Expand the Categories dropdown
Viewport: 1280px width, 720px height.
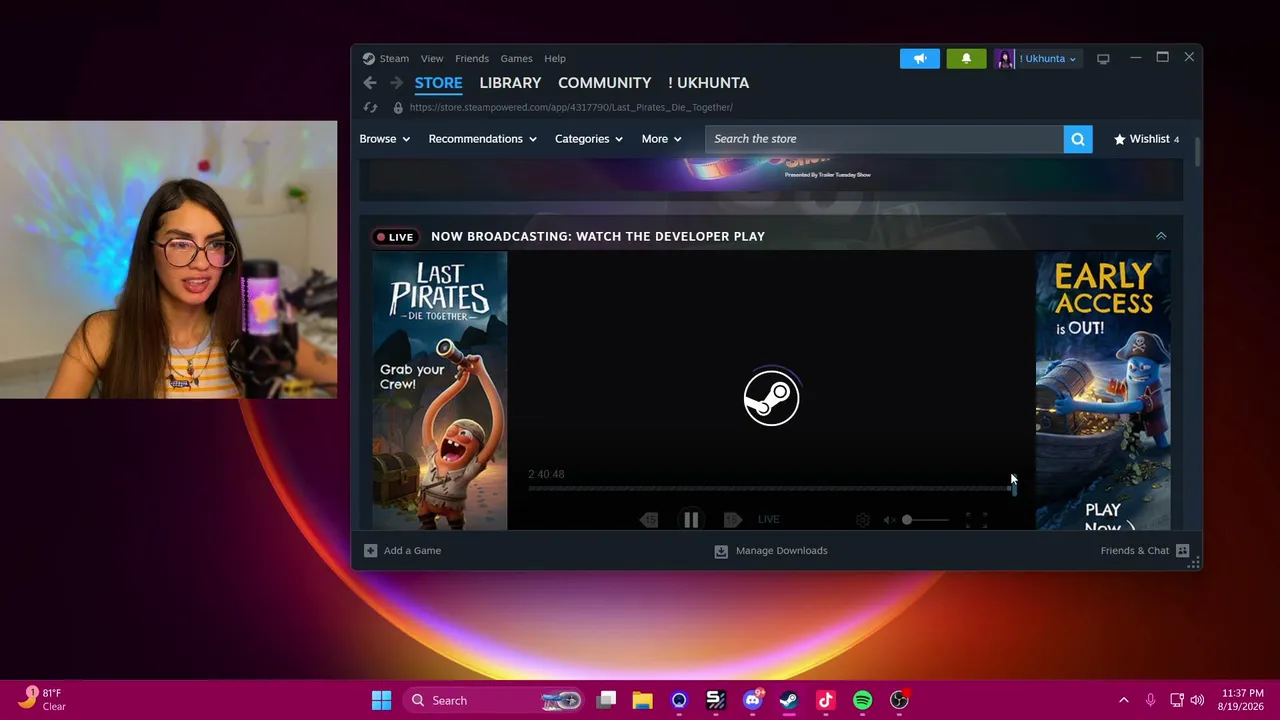(589, 139)
